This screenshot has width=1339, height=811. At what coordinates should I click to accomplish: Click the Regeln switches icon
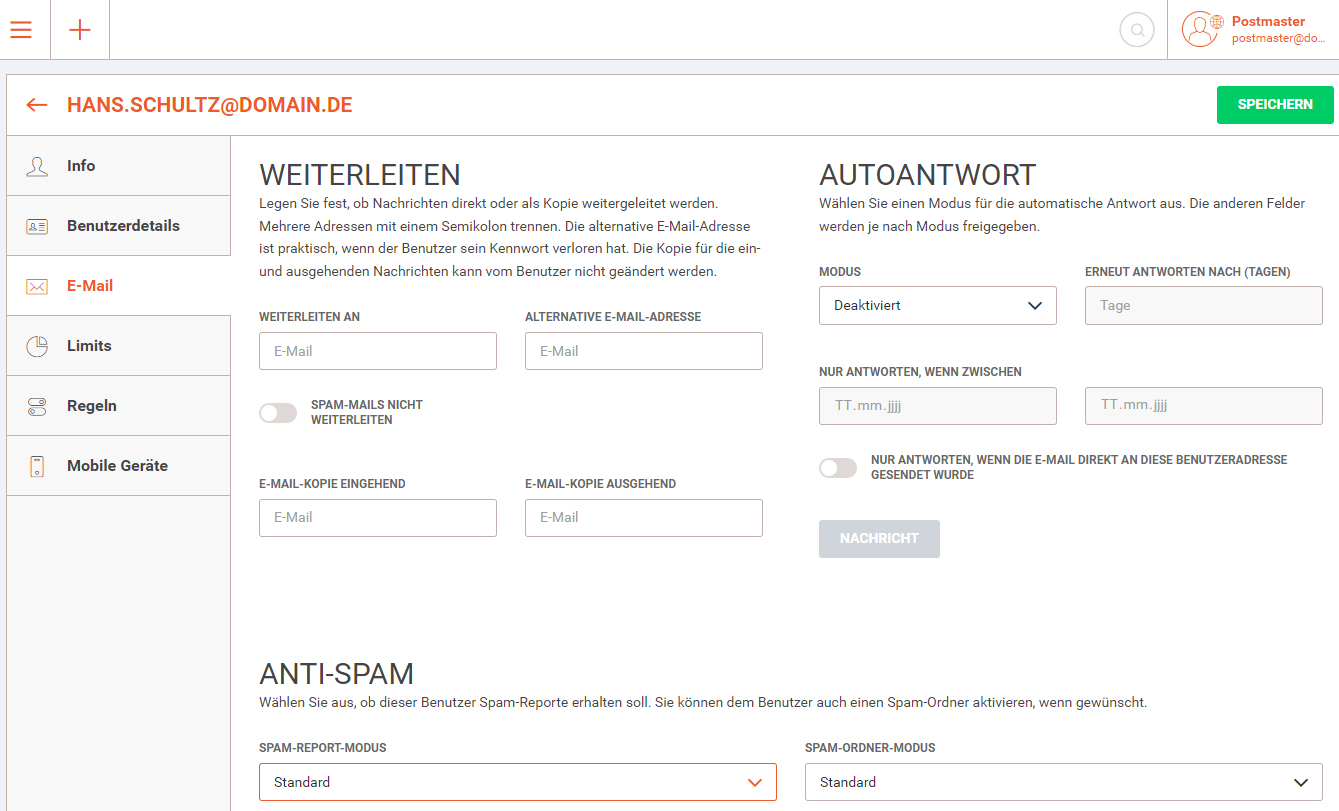(37, 406)
